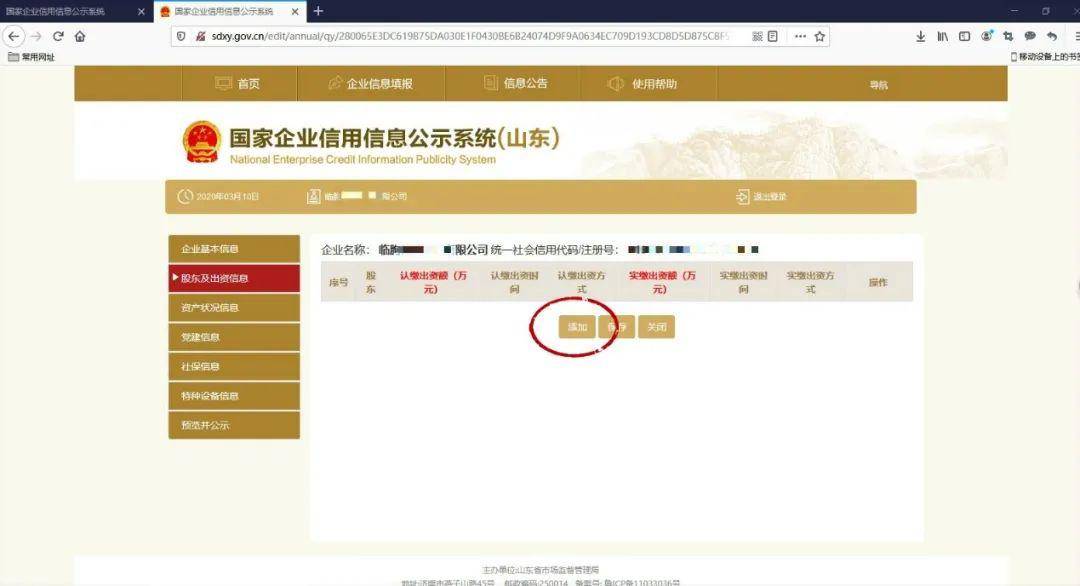Image resolution: width=1080 pixels, height=586 pixels.
Task: Toggle reader view icon in address bar
Action: [x=773, y=36]
